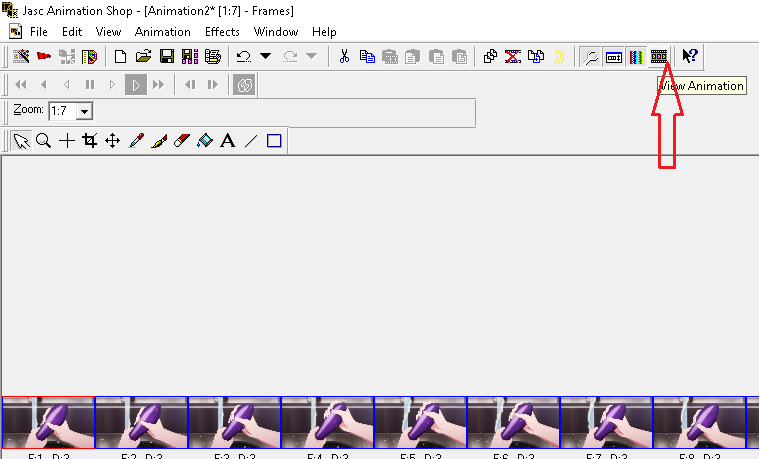Viewport: 759px width, 459px height.
Task: Click the highlighted Play button
Action: coord(136,85)
